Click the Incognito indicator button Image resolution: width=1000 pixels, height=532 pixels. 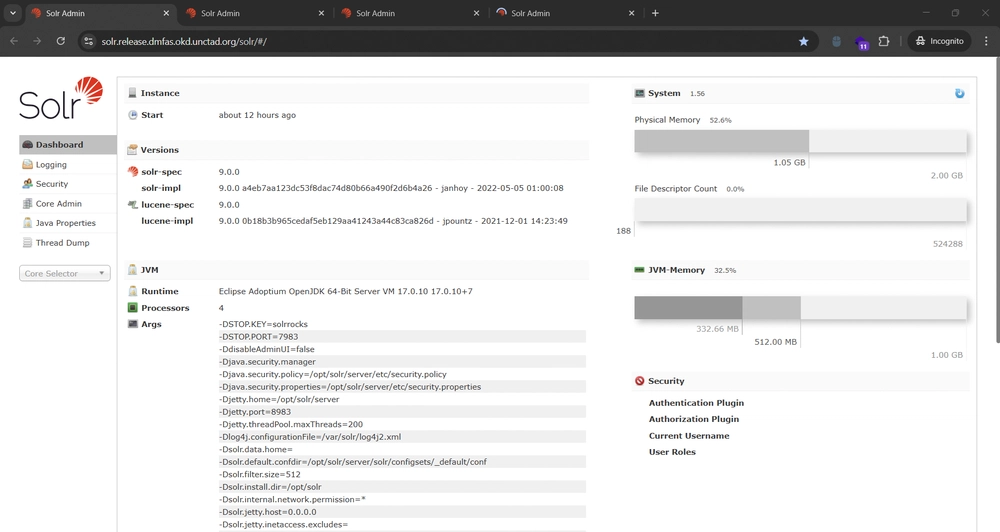[x=939, y=41]
